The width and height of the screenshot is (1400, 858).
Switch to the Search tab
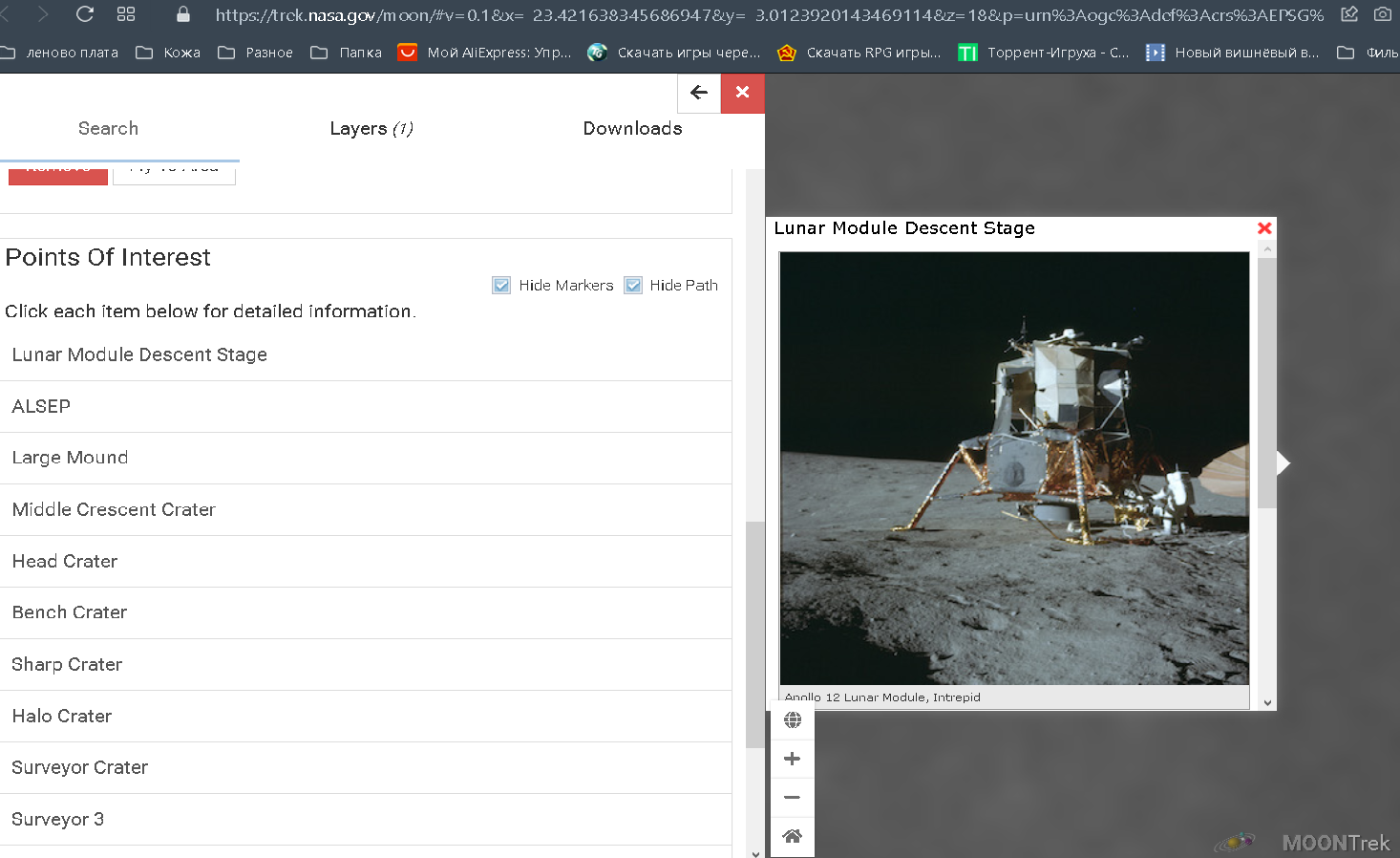(x=108, y=129)
